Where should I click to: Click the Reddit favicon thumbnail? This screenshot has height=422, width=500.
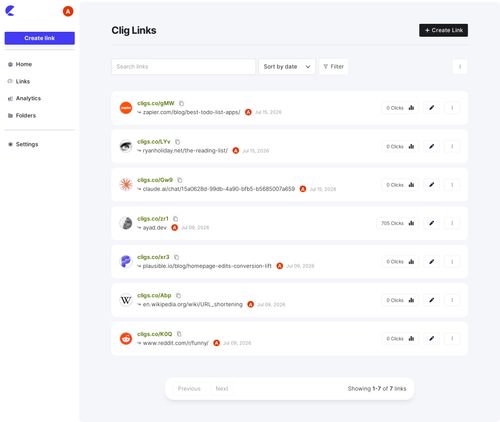click(x=126, y=339)
